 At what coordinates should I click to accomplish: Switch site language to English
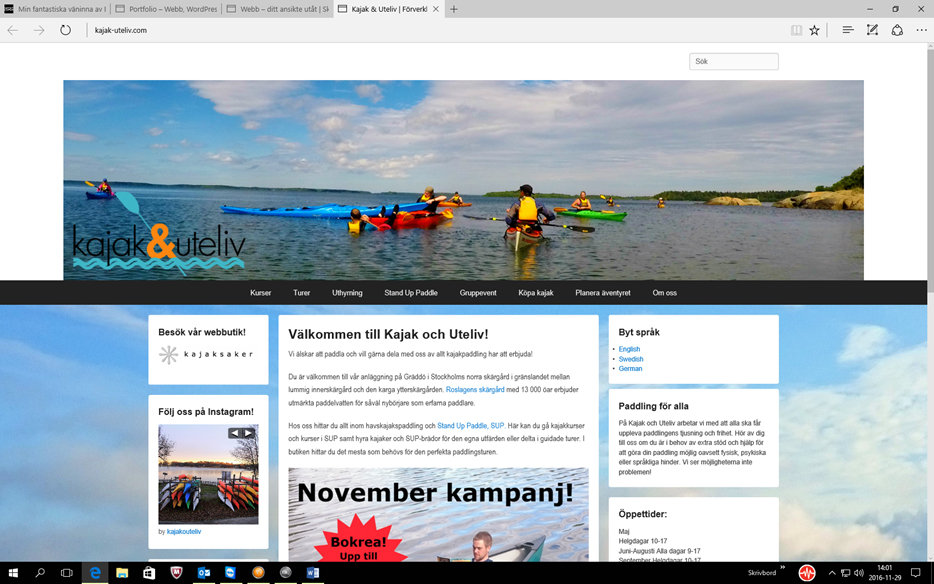629,349
